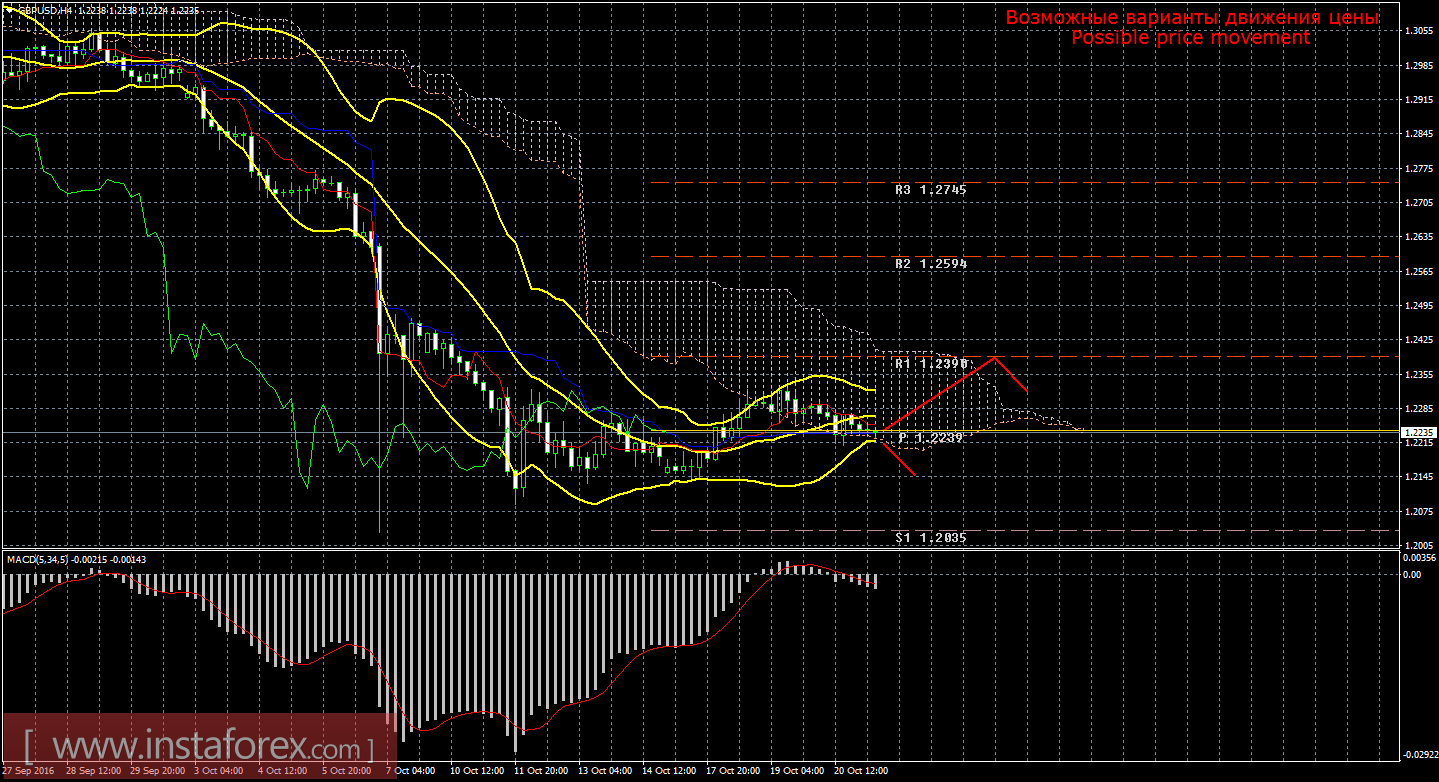Screen dimensions: 1439x782
Task: Click the 1.2425 price axis label
Action: click(1417, 340)
